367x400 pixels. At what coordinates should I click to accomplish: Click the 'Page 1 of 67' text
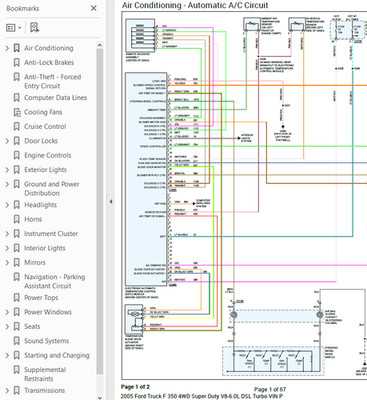point(270,389)
